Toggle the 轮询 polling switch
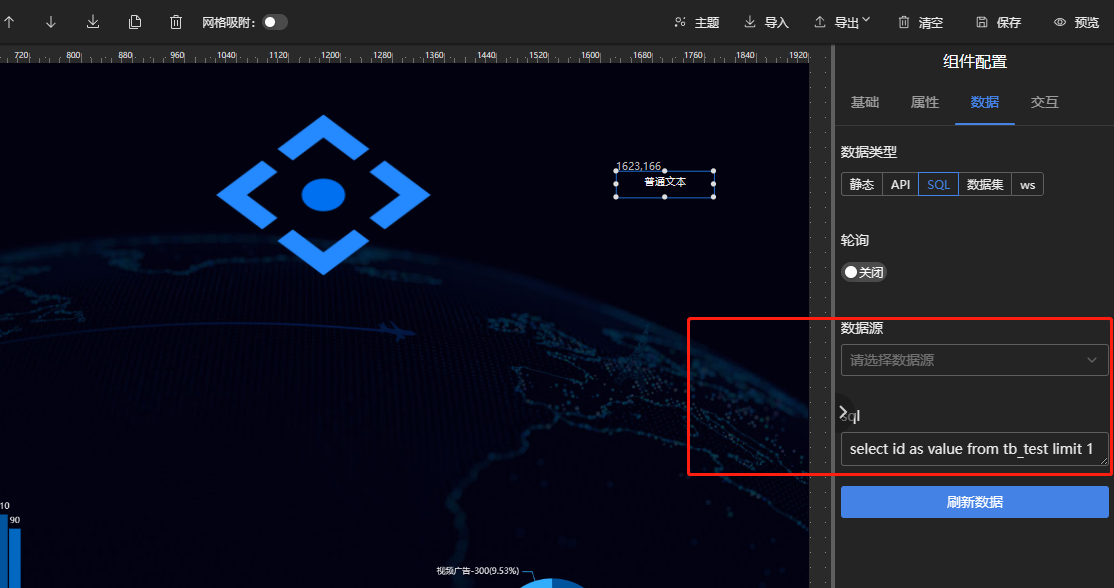Viewport: 1114px width, 588px height. [x=864, y=272]
